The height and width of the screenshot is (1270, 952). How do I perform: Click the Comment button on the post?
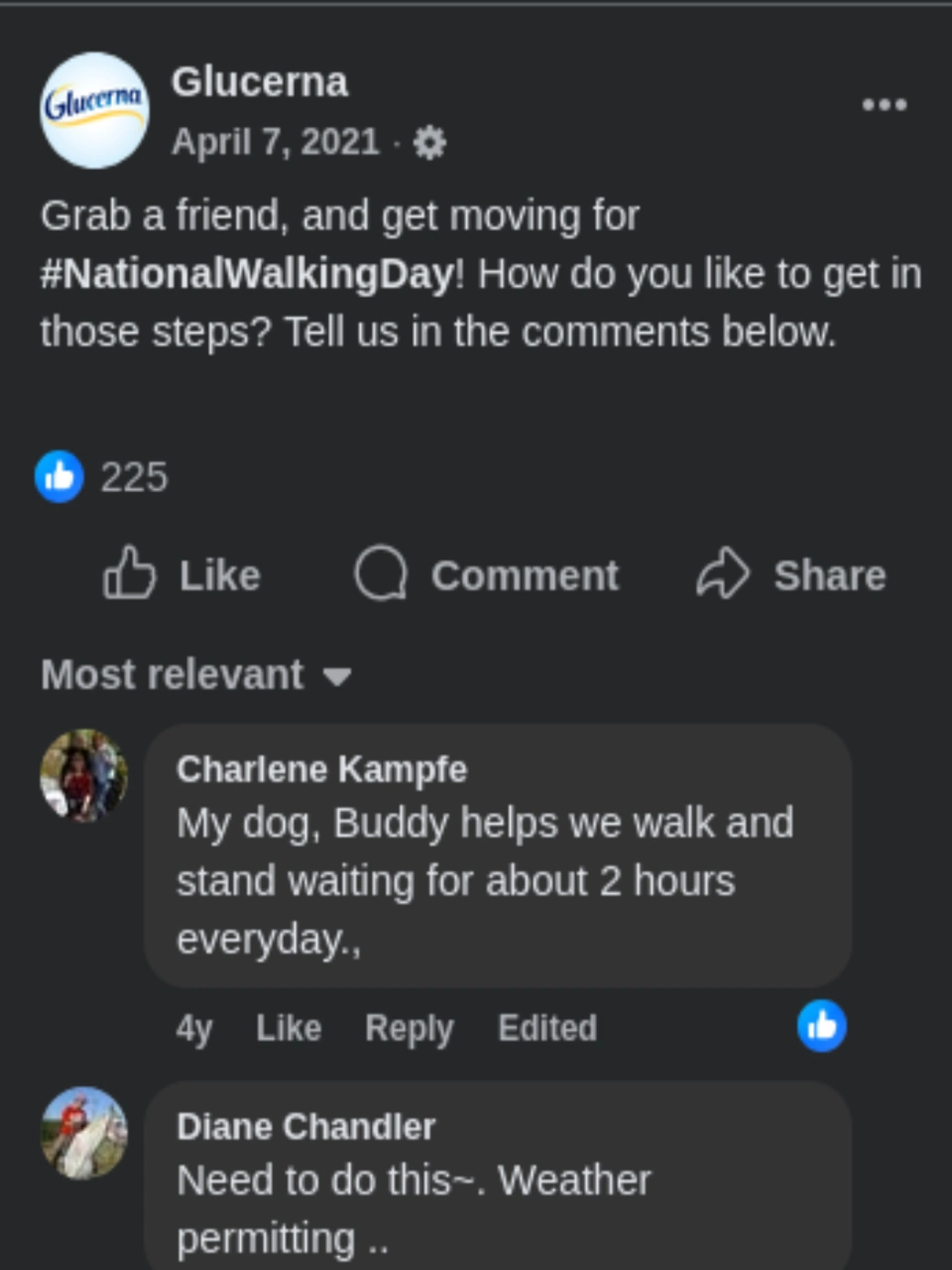tap(487, 574)
